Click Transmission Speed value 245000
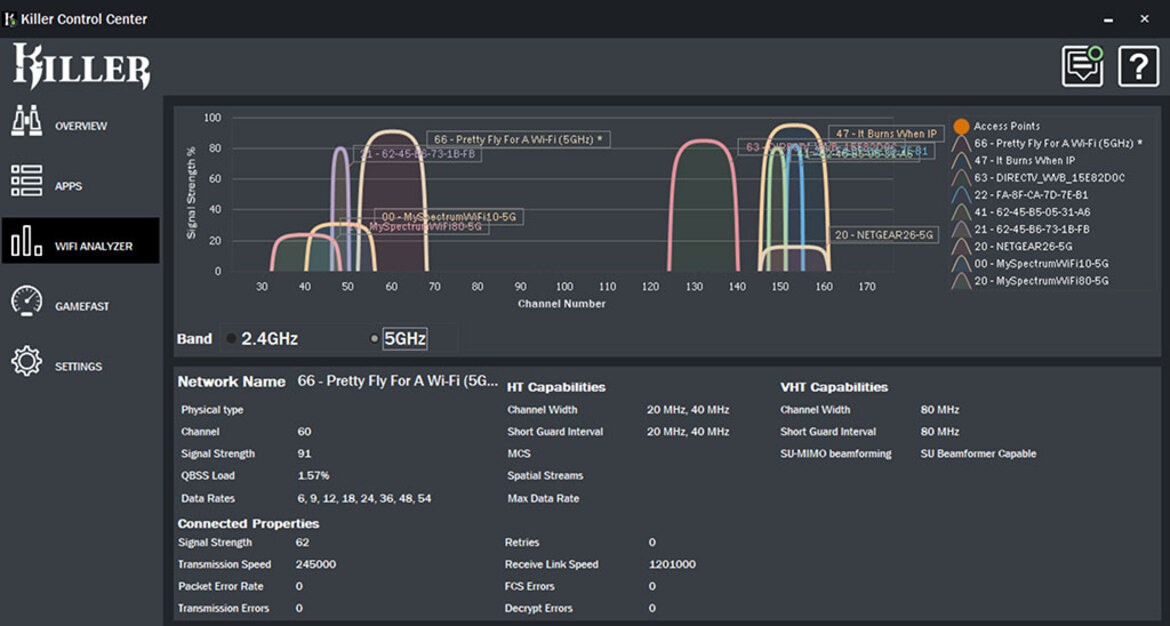1170x626 pixels. click(x=316, y=565)
